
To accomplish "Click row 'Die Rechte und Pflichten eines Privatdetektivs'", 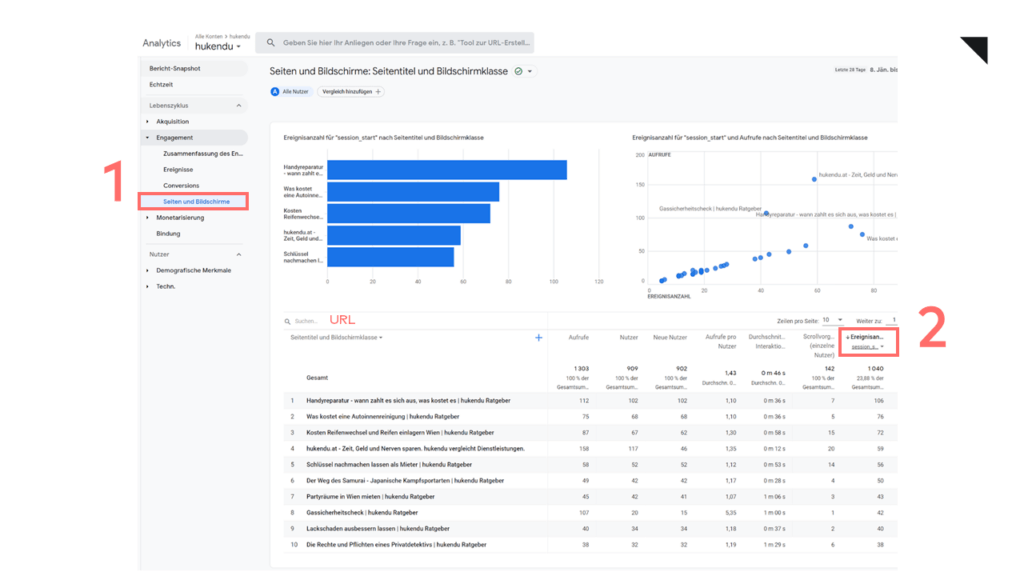I will tap(590, 545).
